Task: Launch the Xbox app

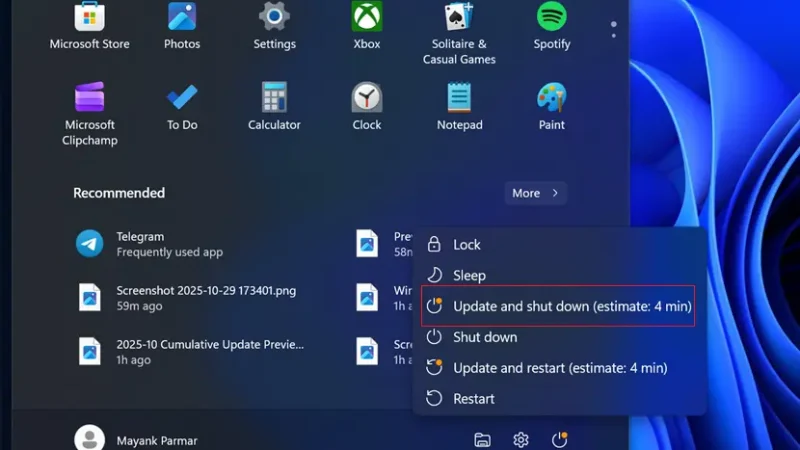Action: (x=367, y=26)
